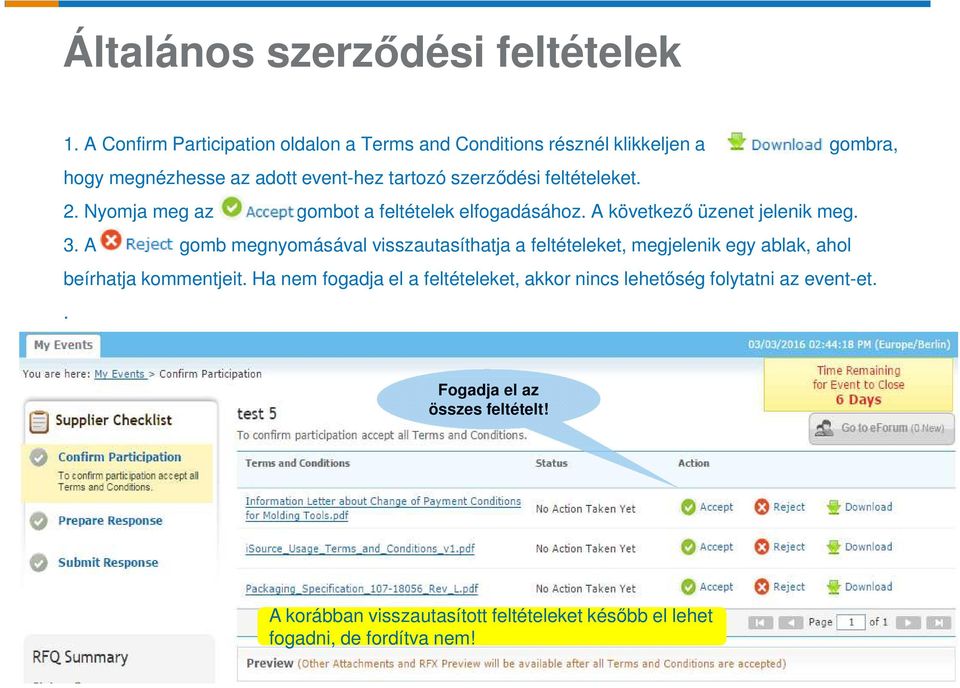960x688 pixels.
Task: Click the test 5 event title
Action: (x=257, y=414)
